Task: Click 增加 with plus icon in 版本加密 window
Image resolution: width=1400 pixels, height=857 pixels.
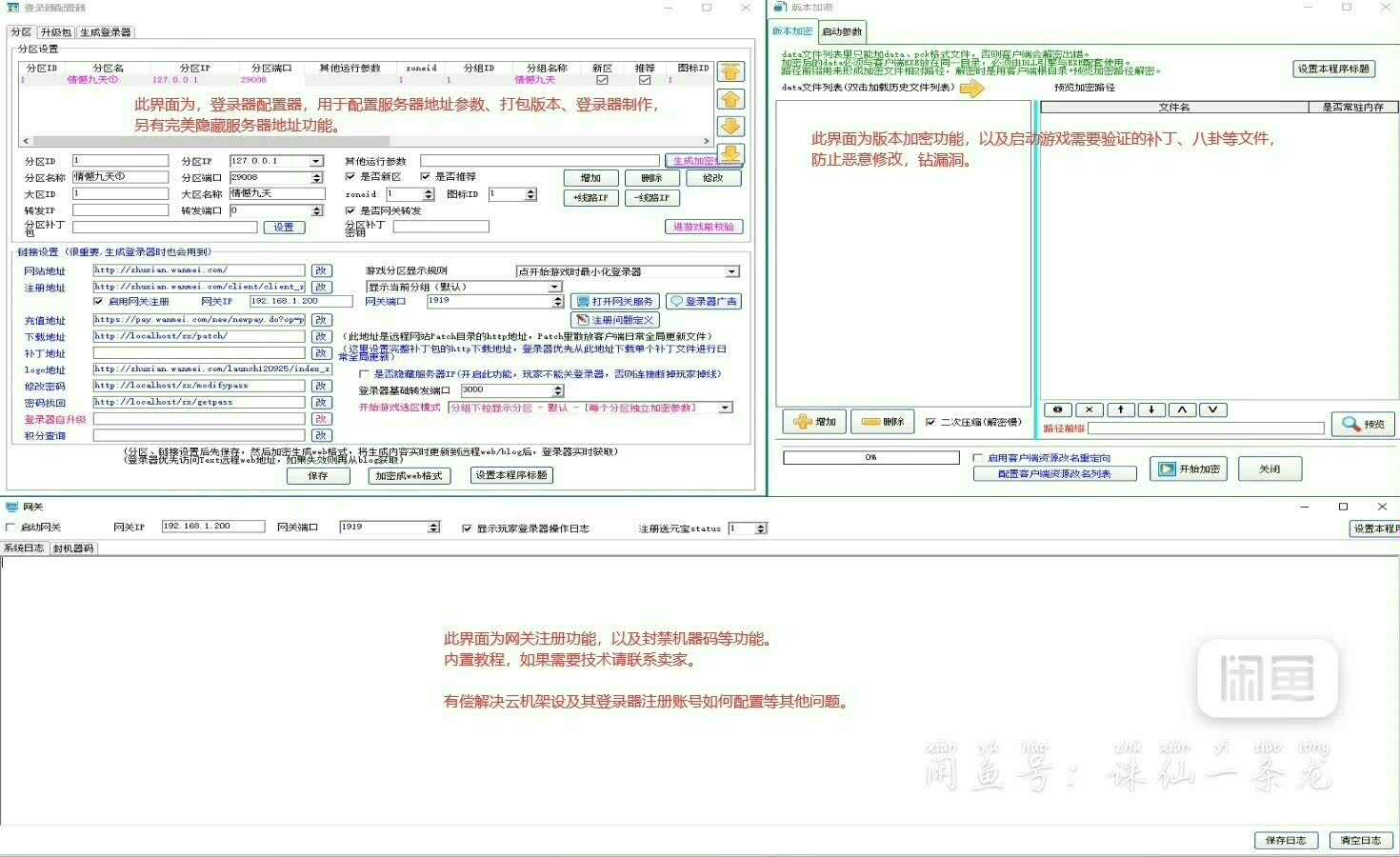Action: tap(814, 422)
